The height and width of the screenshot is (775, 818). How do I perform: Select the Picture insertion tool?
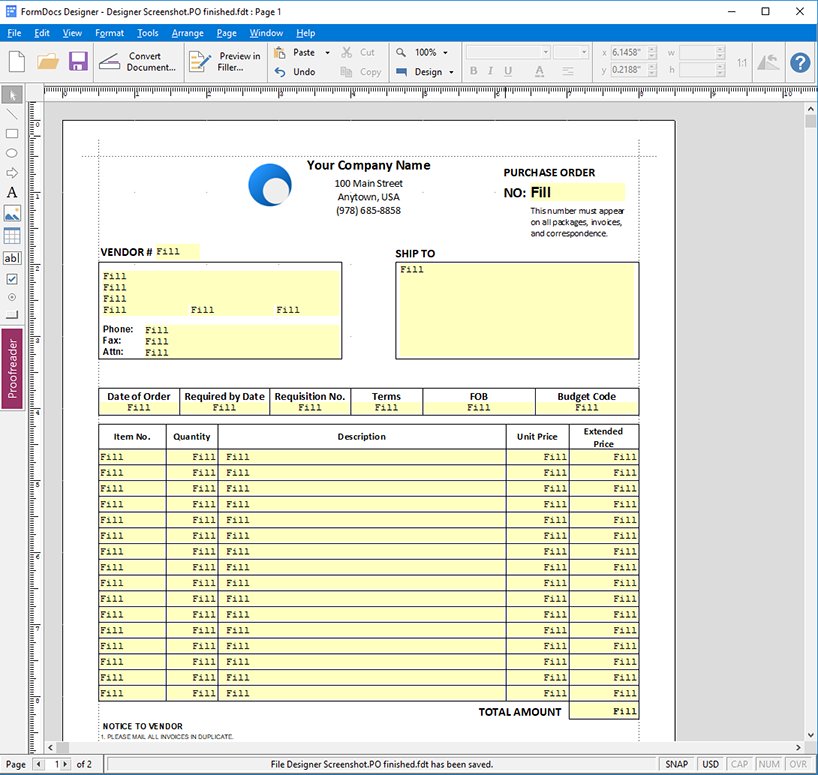click(x=12, y=213)
